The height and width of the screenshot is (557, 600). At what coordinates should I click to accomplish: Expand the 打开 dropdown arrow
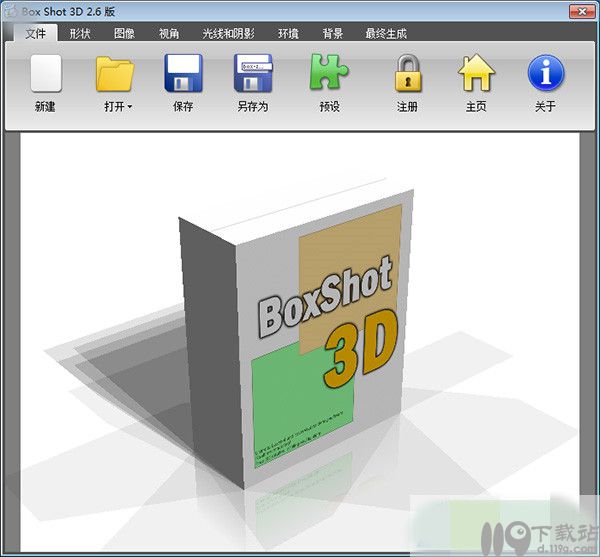[130, 107]
